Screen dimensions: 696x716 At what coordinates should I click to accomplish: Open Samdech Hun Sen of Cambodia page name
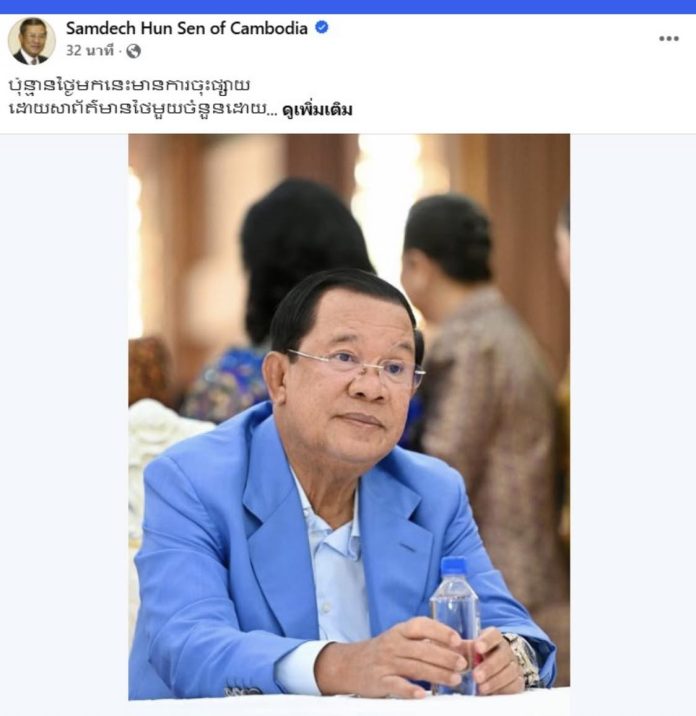[x=187, y=28]
